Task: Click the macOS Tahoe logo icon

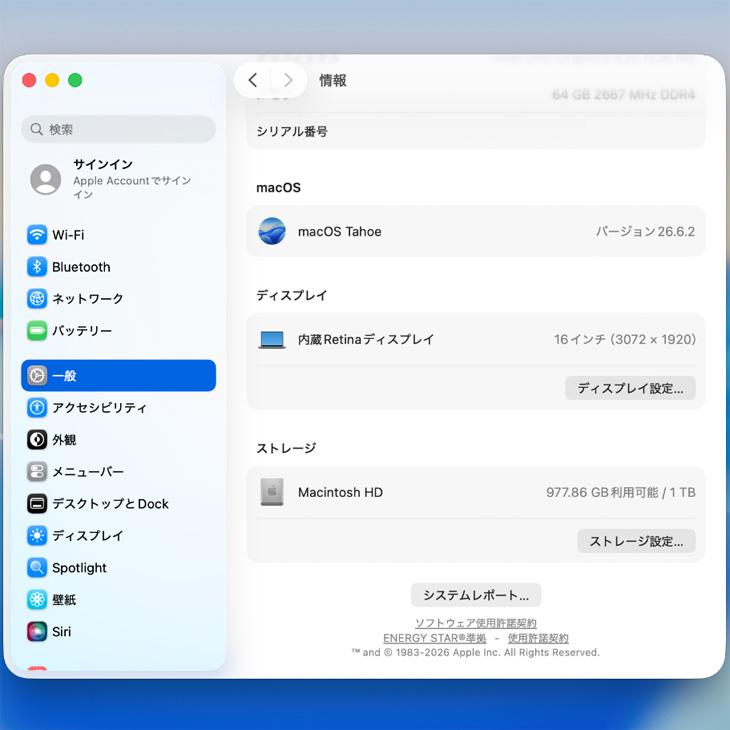Action: 272,231
